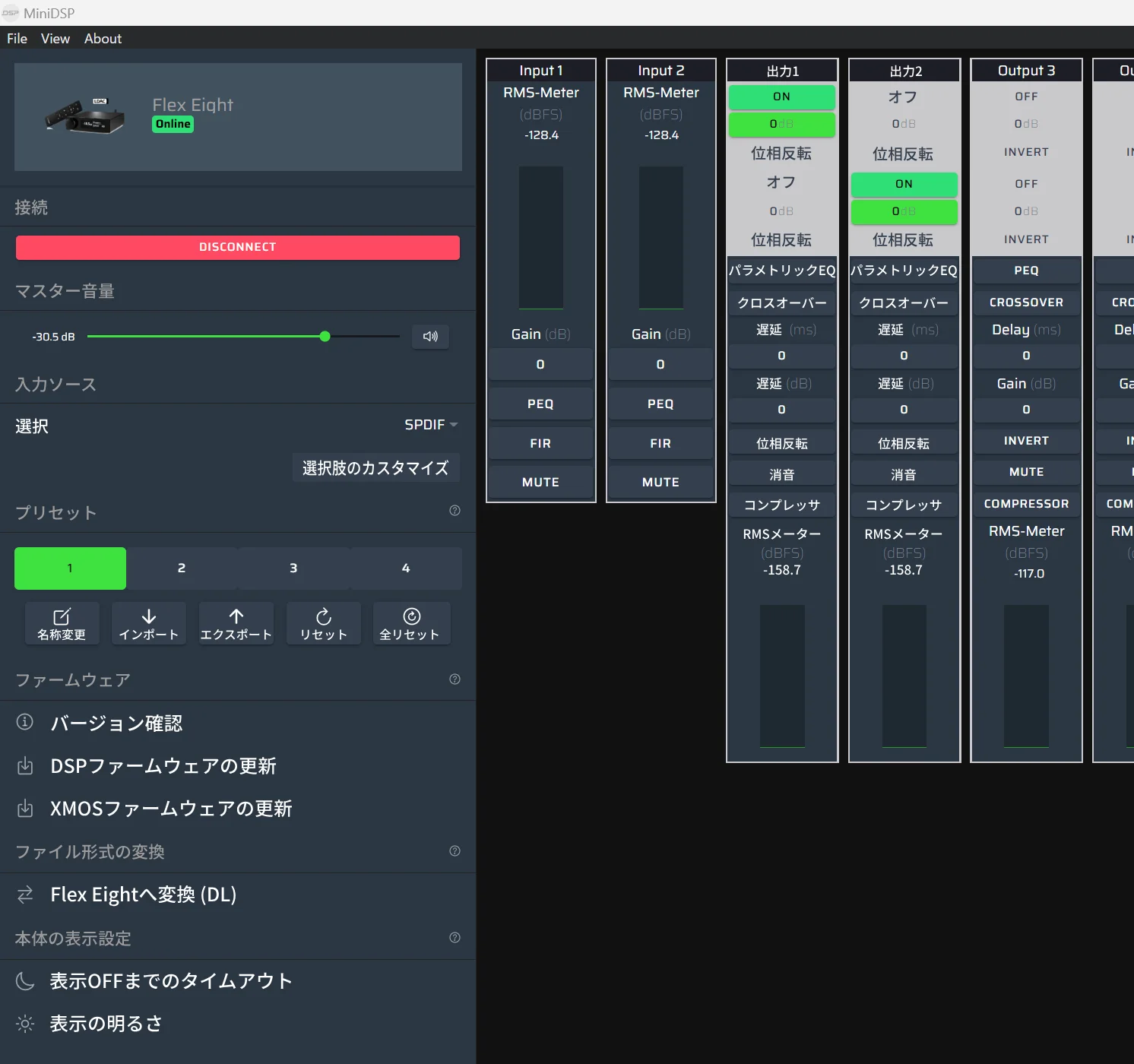Click 選択肢のカスタマイズ button

(x=375, y=468)
